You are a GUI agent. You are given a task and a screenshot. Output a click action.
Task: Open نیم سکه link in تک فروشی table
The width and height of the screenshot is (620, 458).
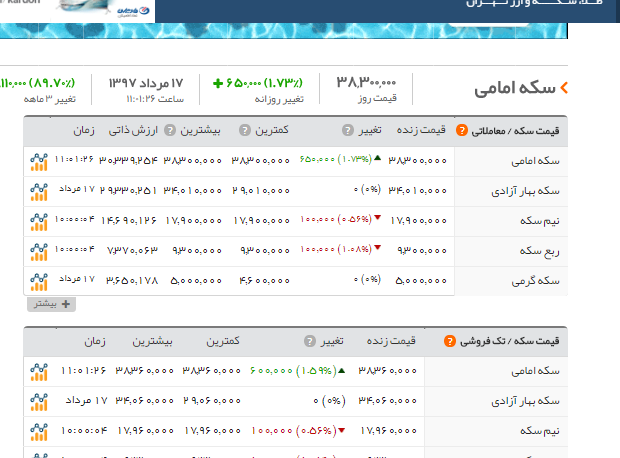tap(540, 431)
